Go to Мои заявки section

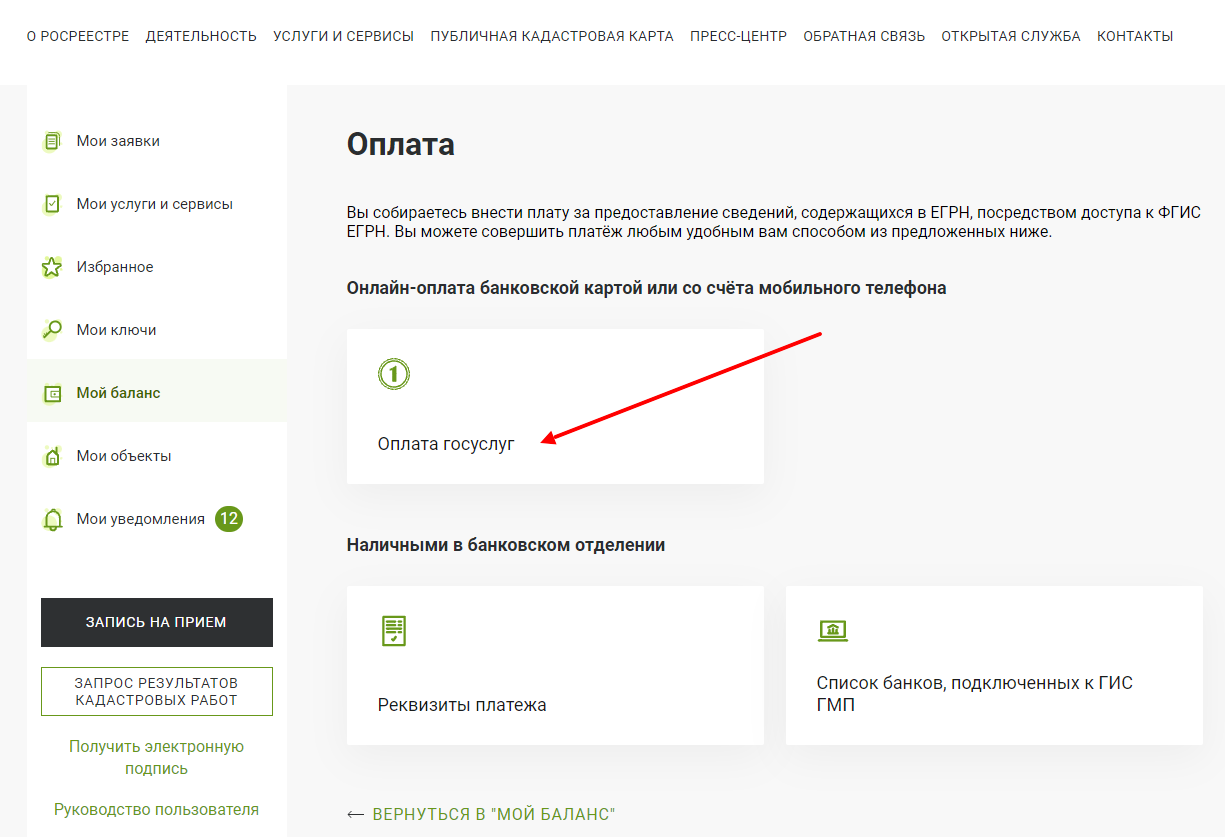coord(157,141)
